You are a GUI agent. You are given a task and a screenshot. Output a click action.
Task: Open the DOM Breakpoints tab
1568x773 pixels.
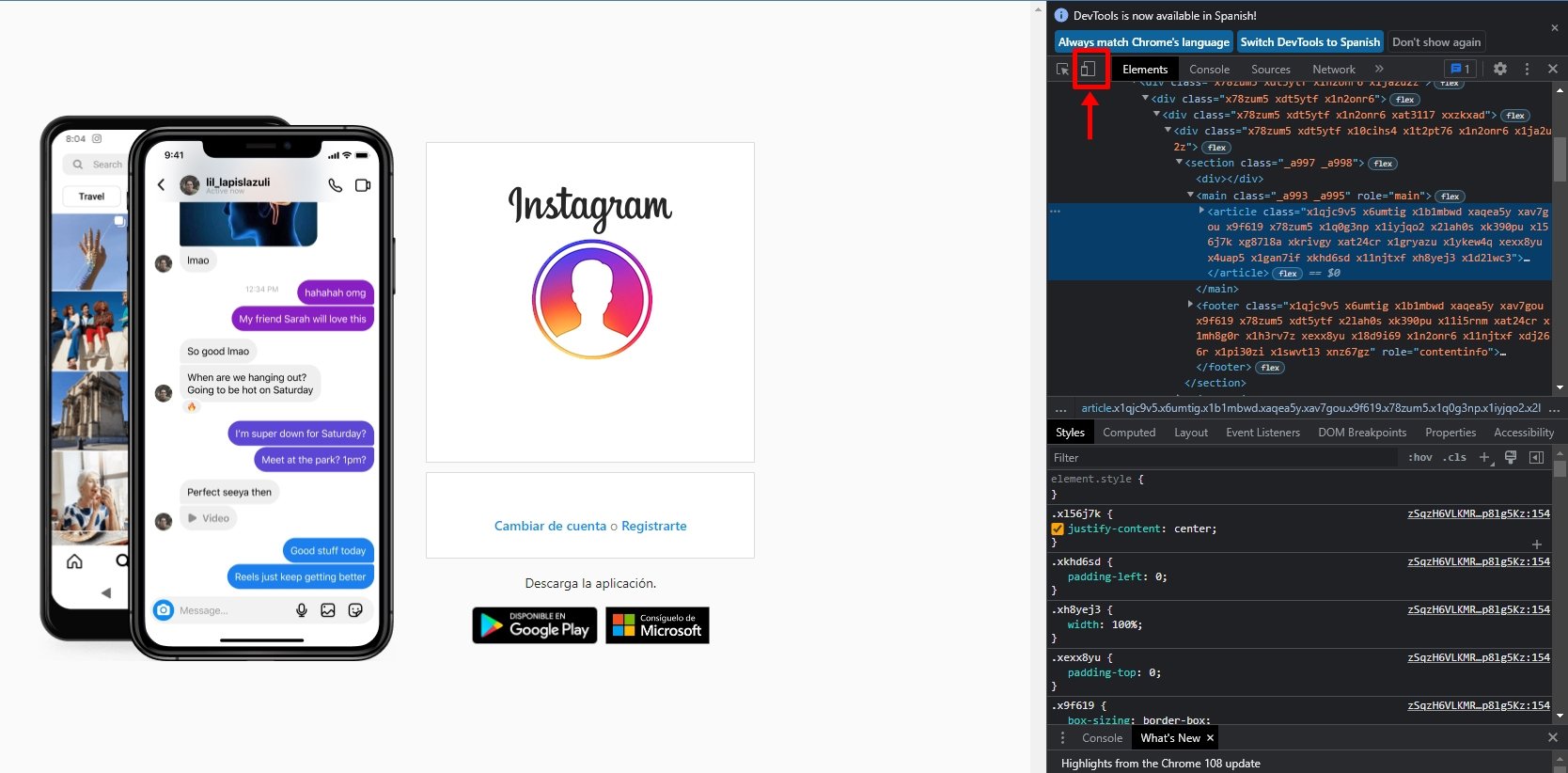tap(1362, 433)
